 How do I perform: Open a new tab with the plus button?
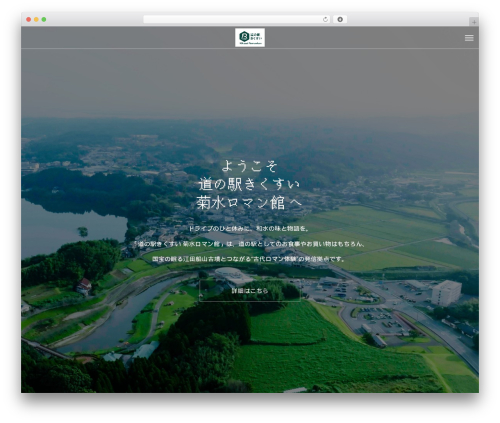(x=474, y=22)
